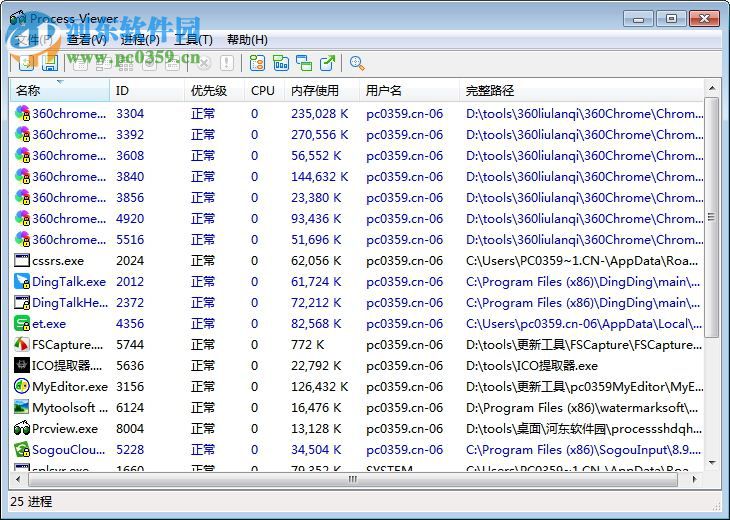Click the FSCapture row icon

(x=22, y=344)
